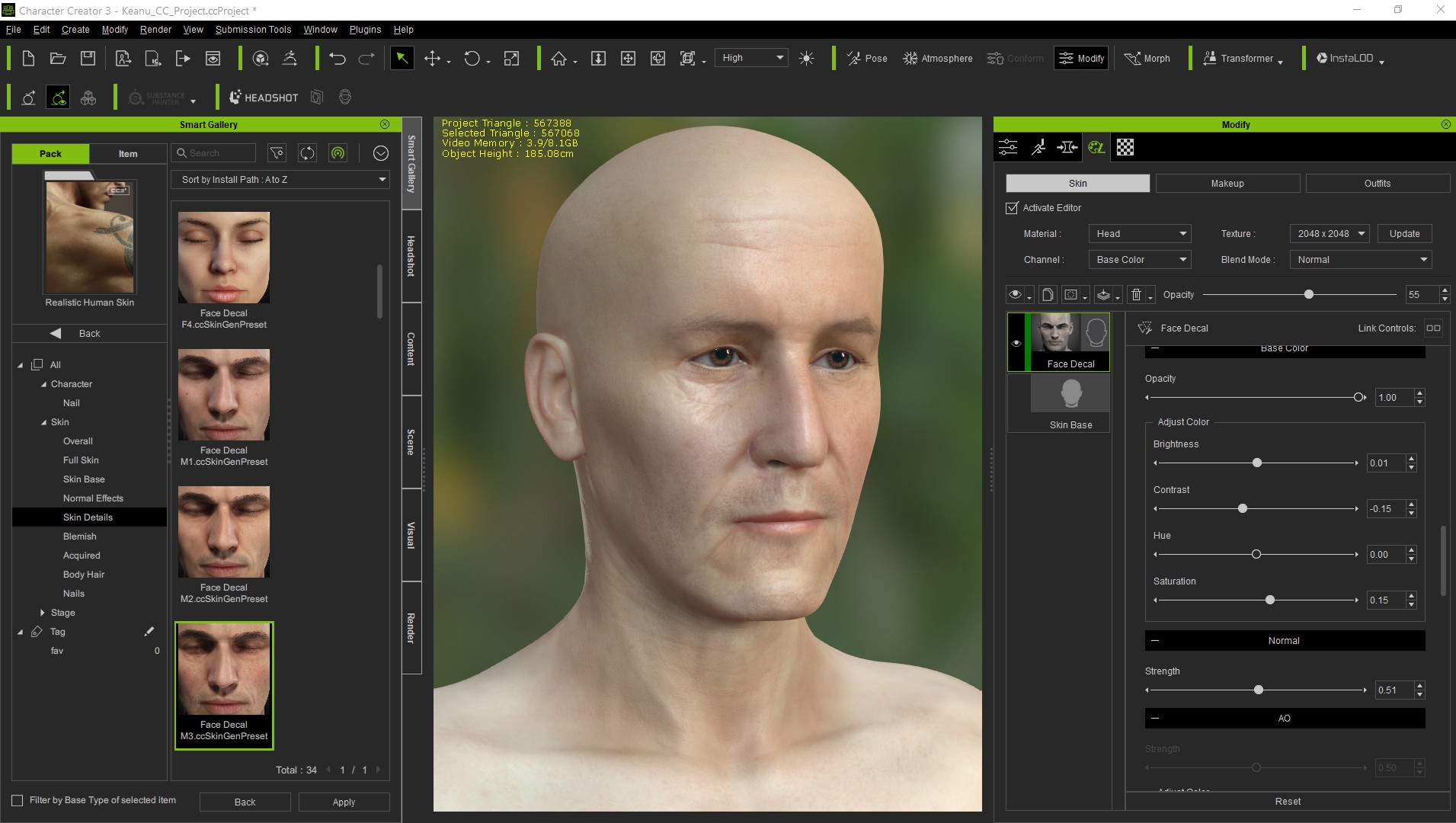1456x823 pixels.
Task: Open the Pose tool
Action: tap(867, 59)
